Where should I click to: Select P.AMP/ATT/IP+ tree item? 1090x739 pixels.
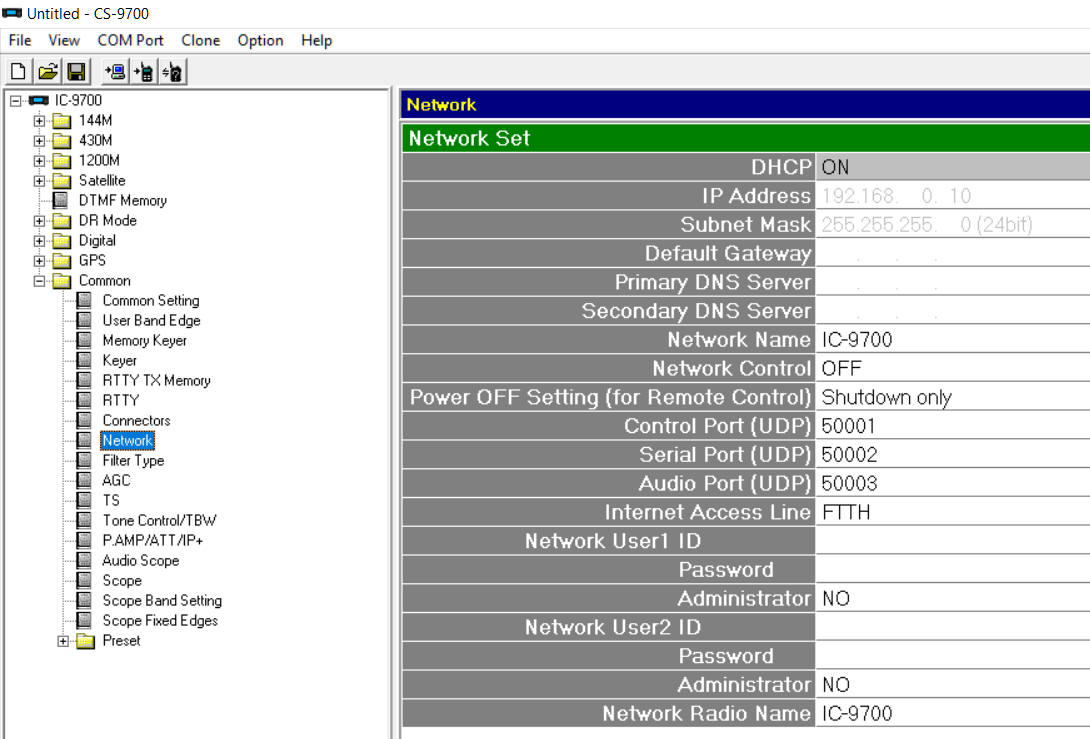tap(153, 541)
